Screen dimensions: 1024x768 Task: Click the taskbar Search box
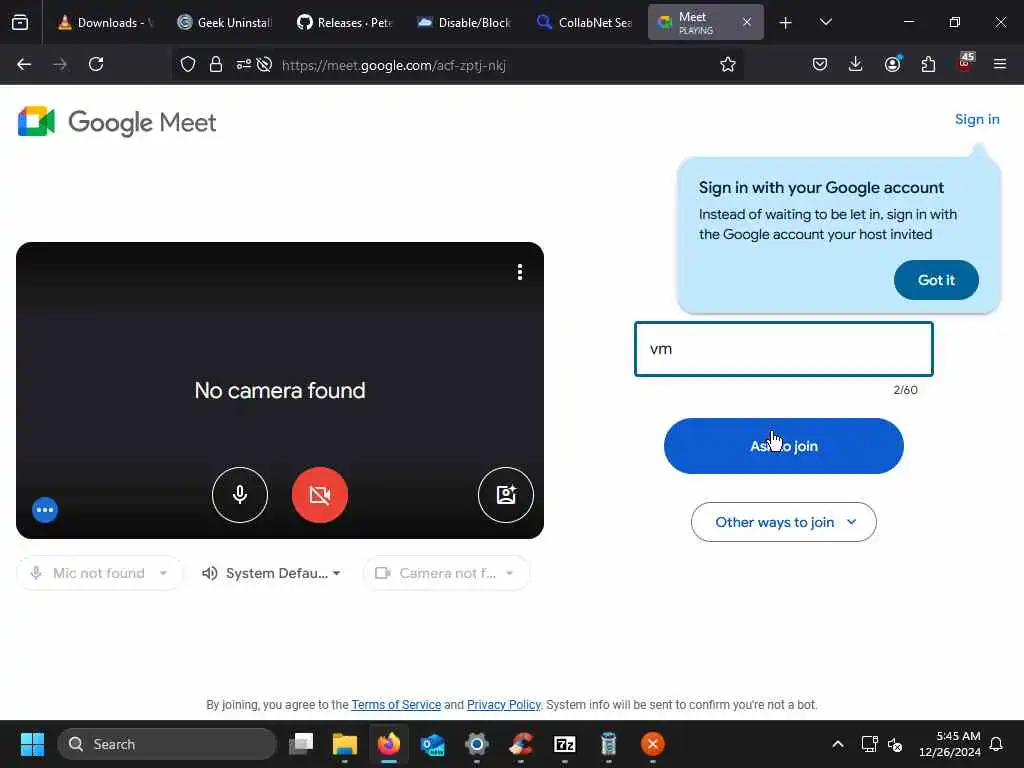(x=167, y=744)
